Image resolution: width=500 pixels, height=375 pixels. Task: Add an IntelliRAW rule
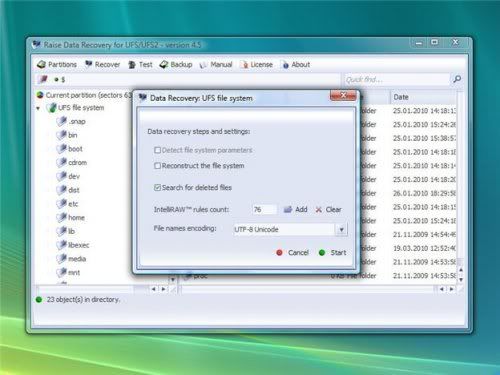(x=295, y=210)
